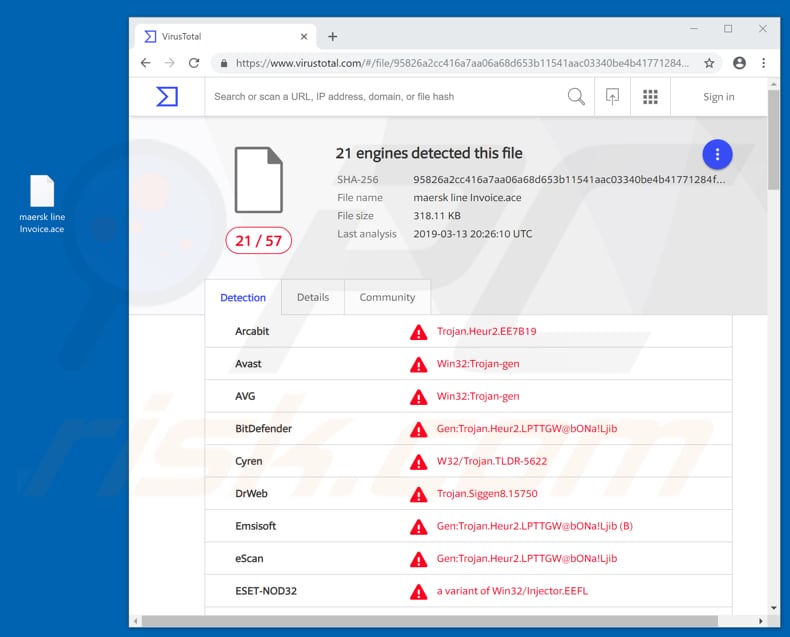Click the 'Arcabit' engine name
The height and width of the screenshot is (637, 790).
click(252, 331)
